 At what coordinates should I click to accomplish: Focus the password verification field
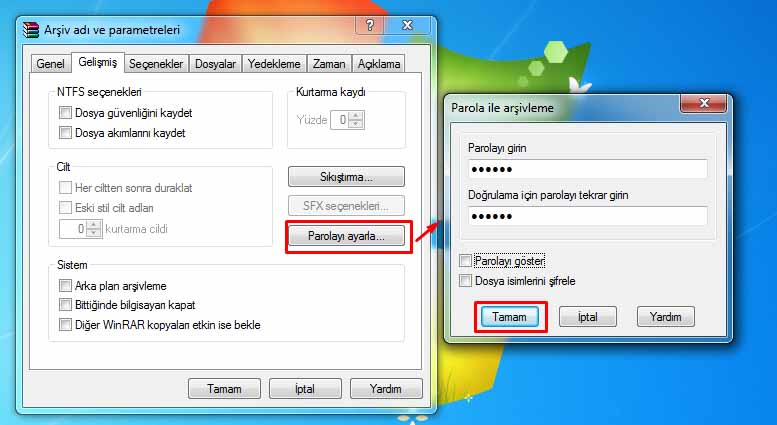pos(588,216)
